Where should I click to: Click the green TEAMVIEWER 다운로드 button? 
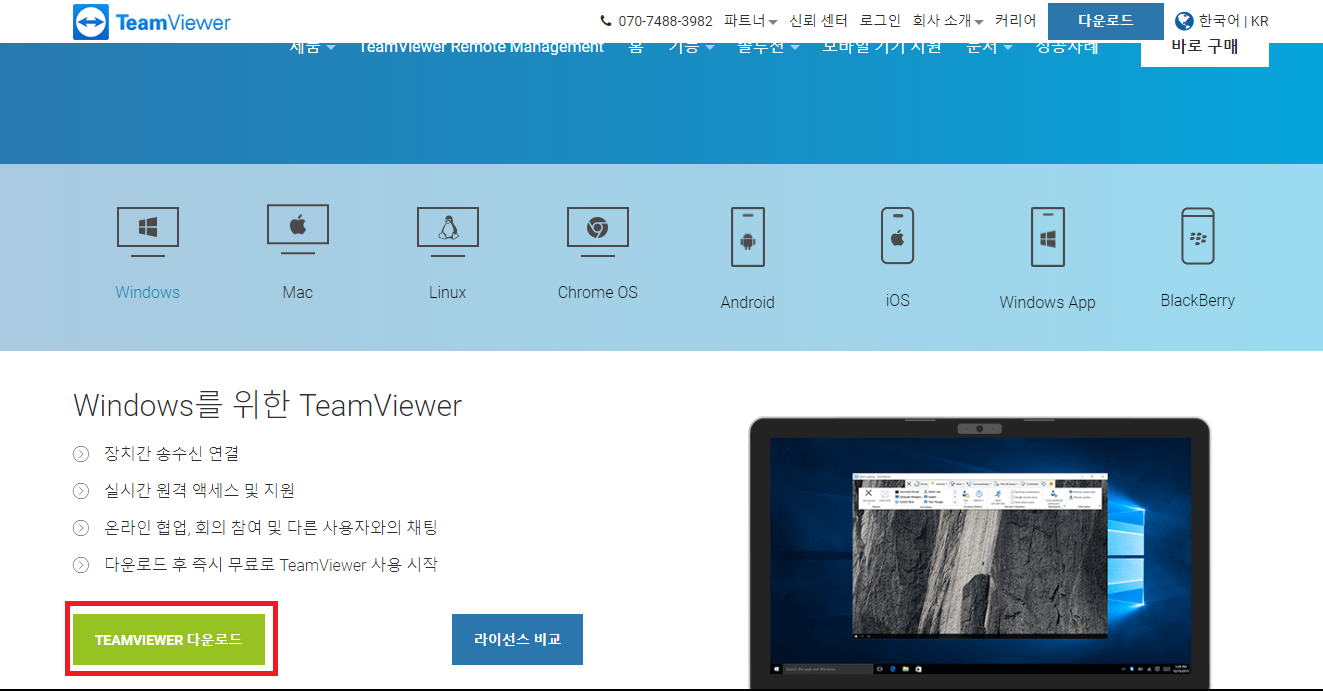pos(169,639)
